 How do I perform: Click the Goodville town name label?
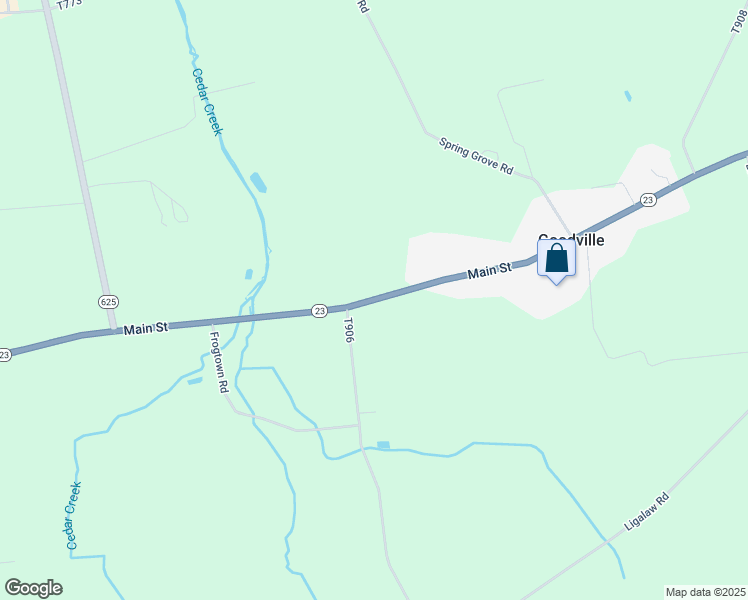click(571, 240)
